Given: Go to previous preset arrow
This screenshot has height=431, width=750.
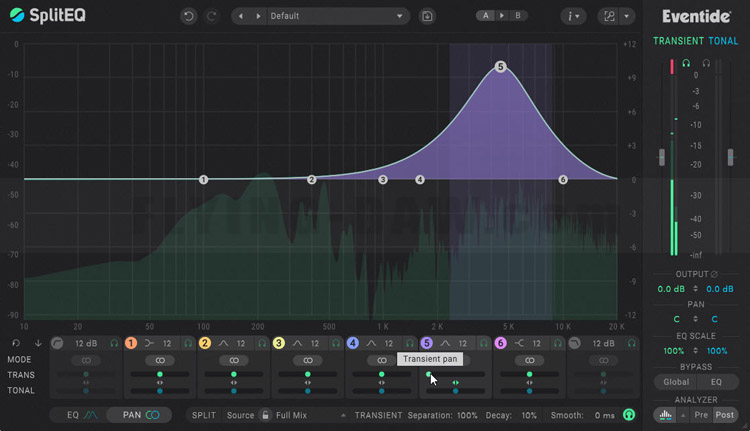Looking at the screenshot, I should pos(241,16).
